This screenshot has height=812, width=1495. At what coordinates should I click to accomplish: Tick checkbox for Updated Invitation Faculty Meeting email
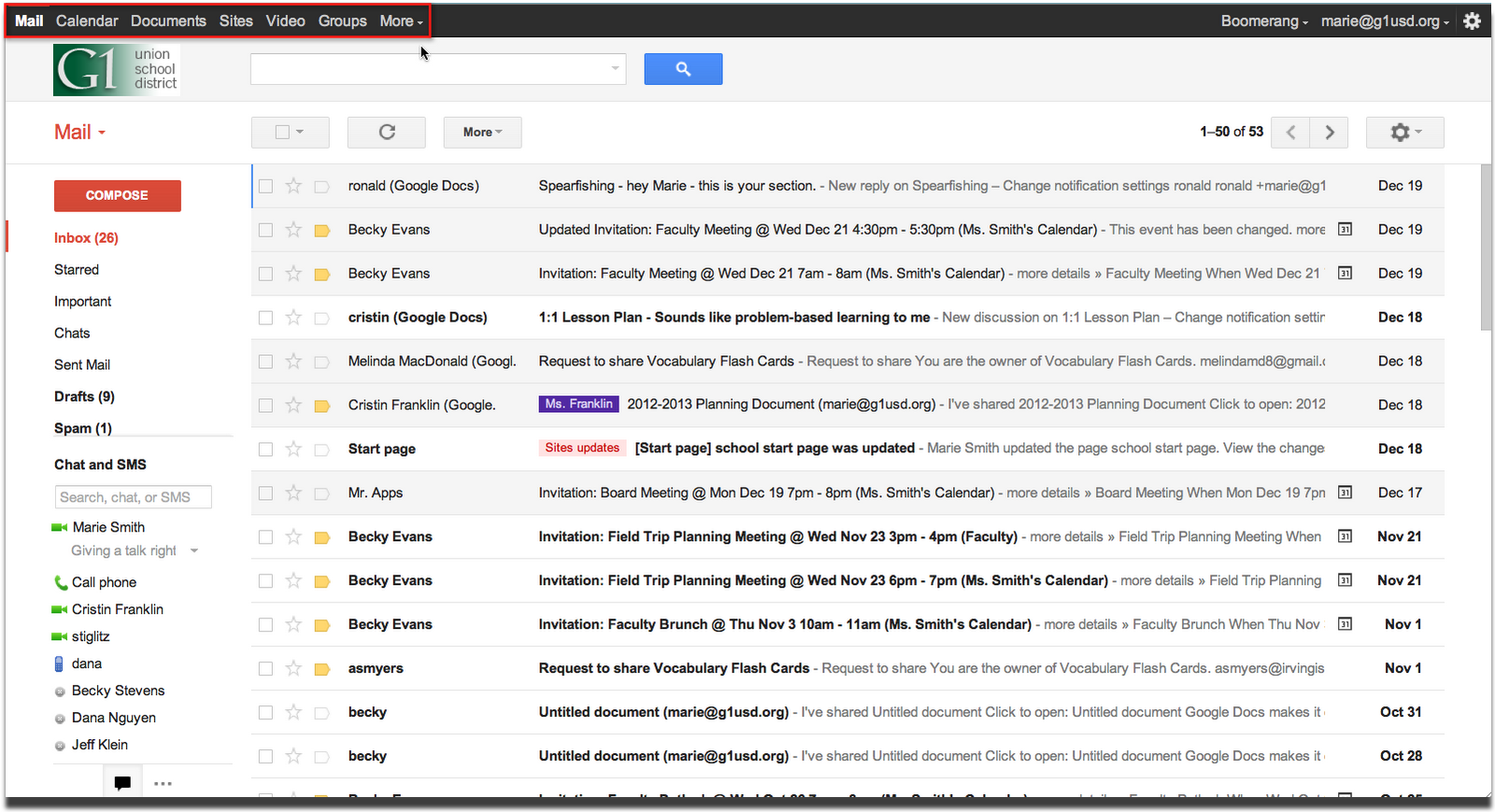click(265, 230)
